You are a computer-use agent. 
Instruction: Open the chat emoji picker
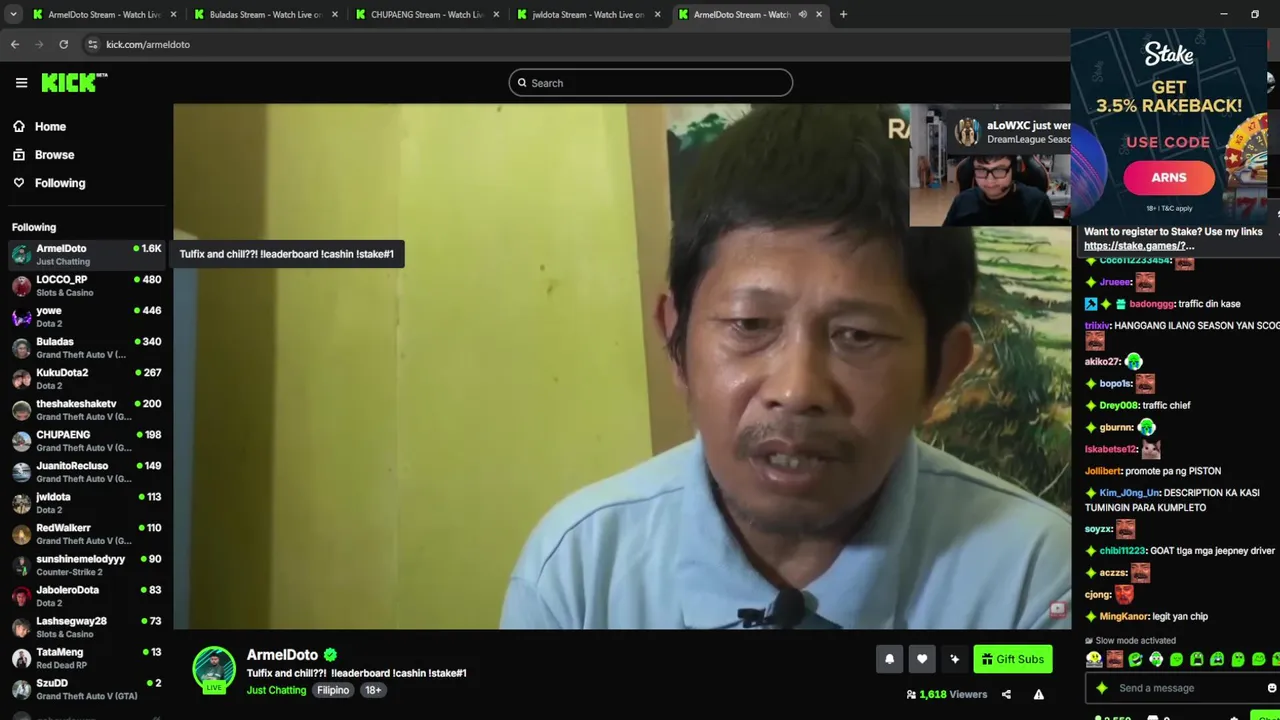click(1271, 688)
